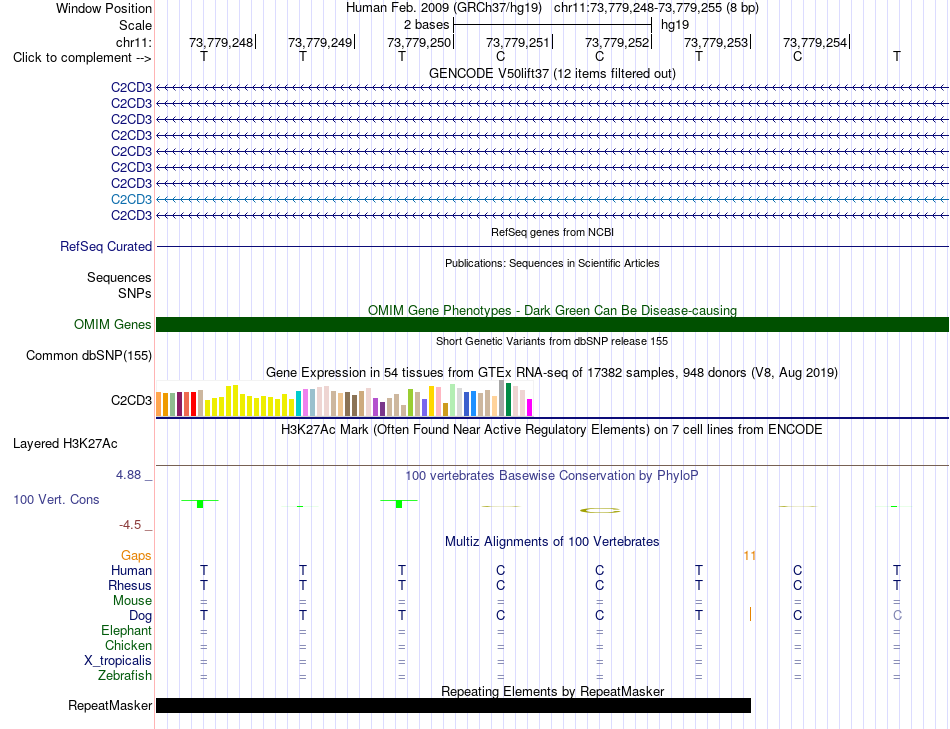950x729 pixels.
Task: Click the dark green OMIM gene bar
Action: pos(552,324)
